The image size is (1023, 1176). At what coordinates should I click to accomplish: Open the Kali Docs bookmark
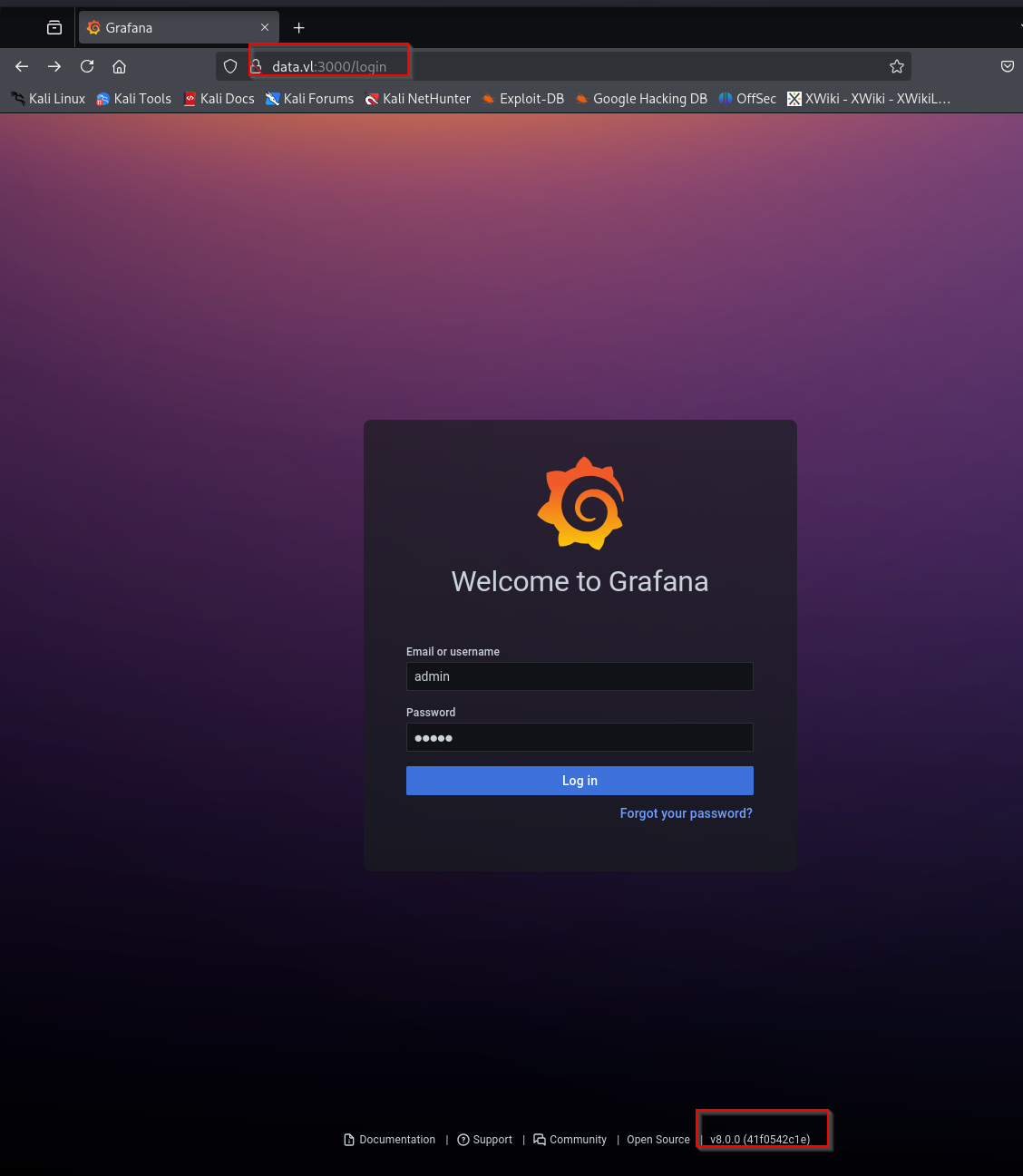(219, 99)
